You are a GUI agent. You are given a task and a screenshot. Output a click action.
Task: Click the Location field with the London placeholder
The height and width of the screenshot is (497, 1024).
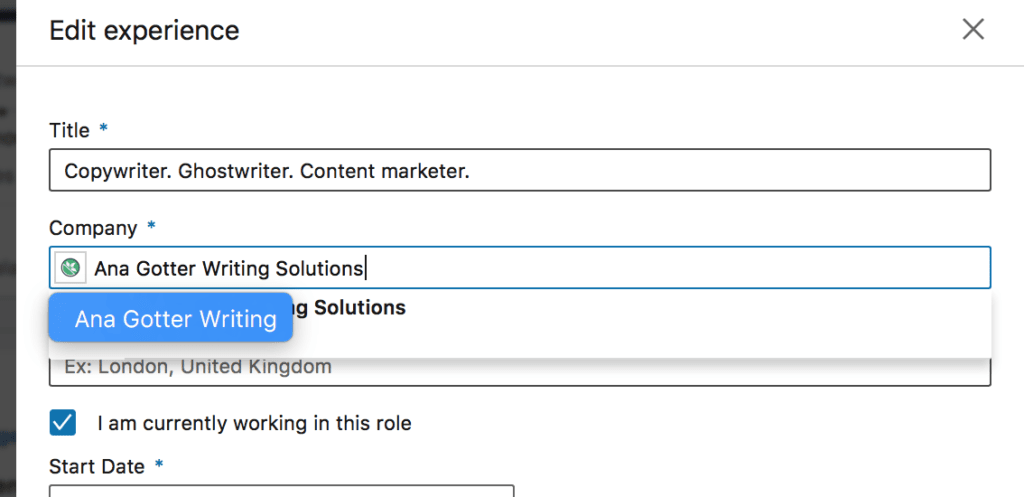coord(520,371)
